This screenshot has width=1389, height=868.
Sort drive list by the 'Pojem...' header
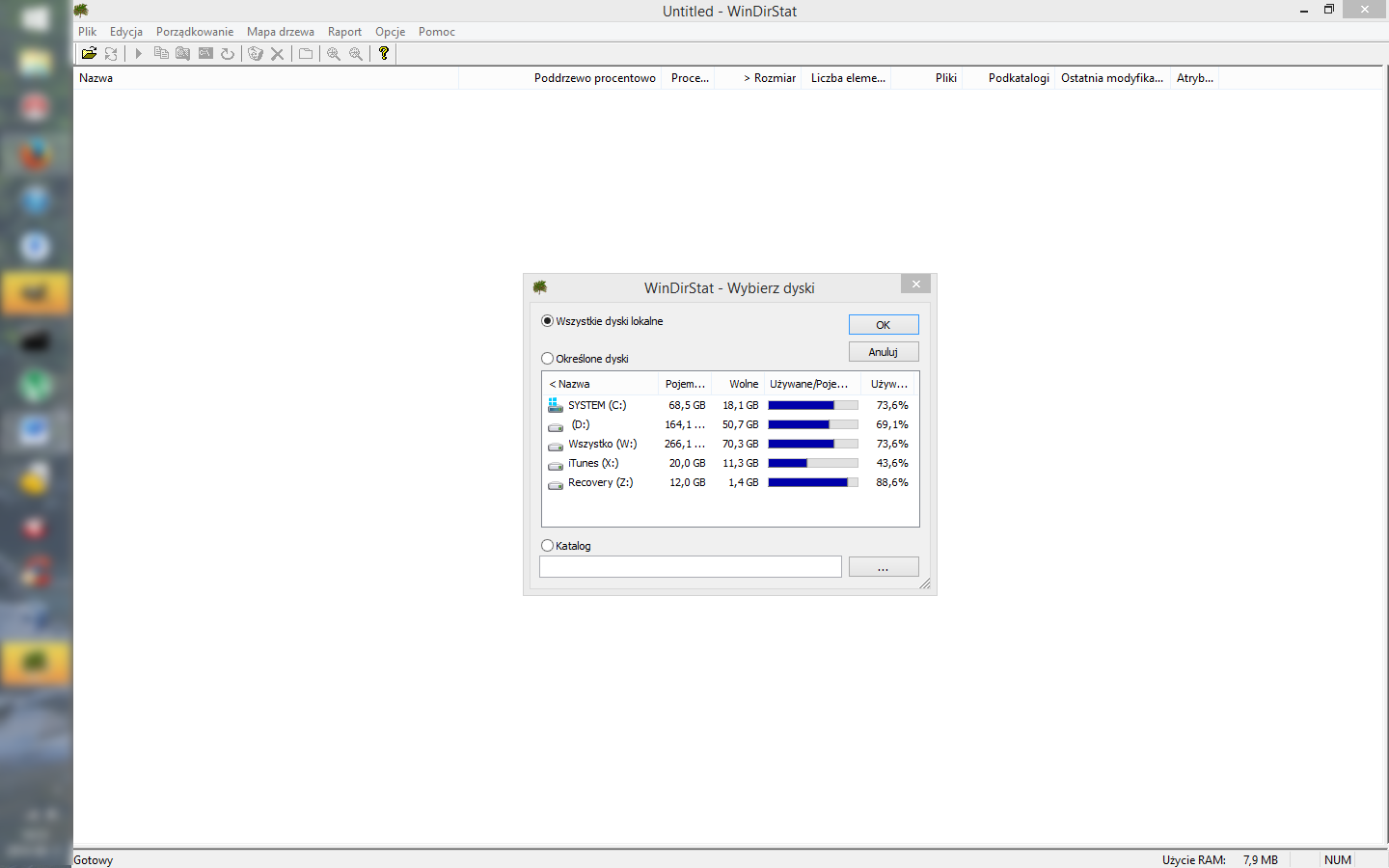[686, 384]
